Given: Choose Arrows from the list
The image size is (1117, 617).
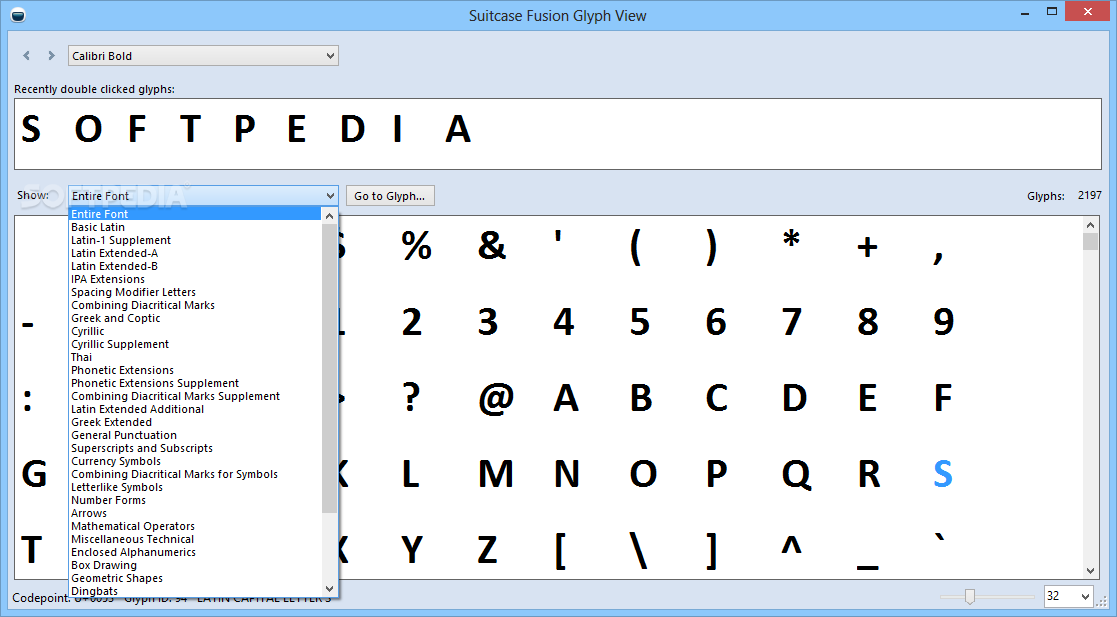Looking at the screenshot, I should tap(195, 513).
